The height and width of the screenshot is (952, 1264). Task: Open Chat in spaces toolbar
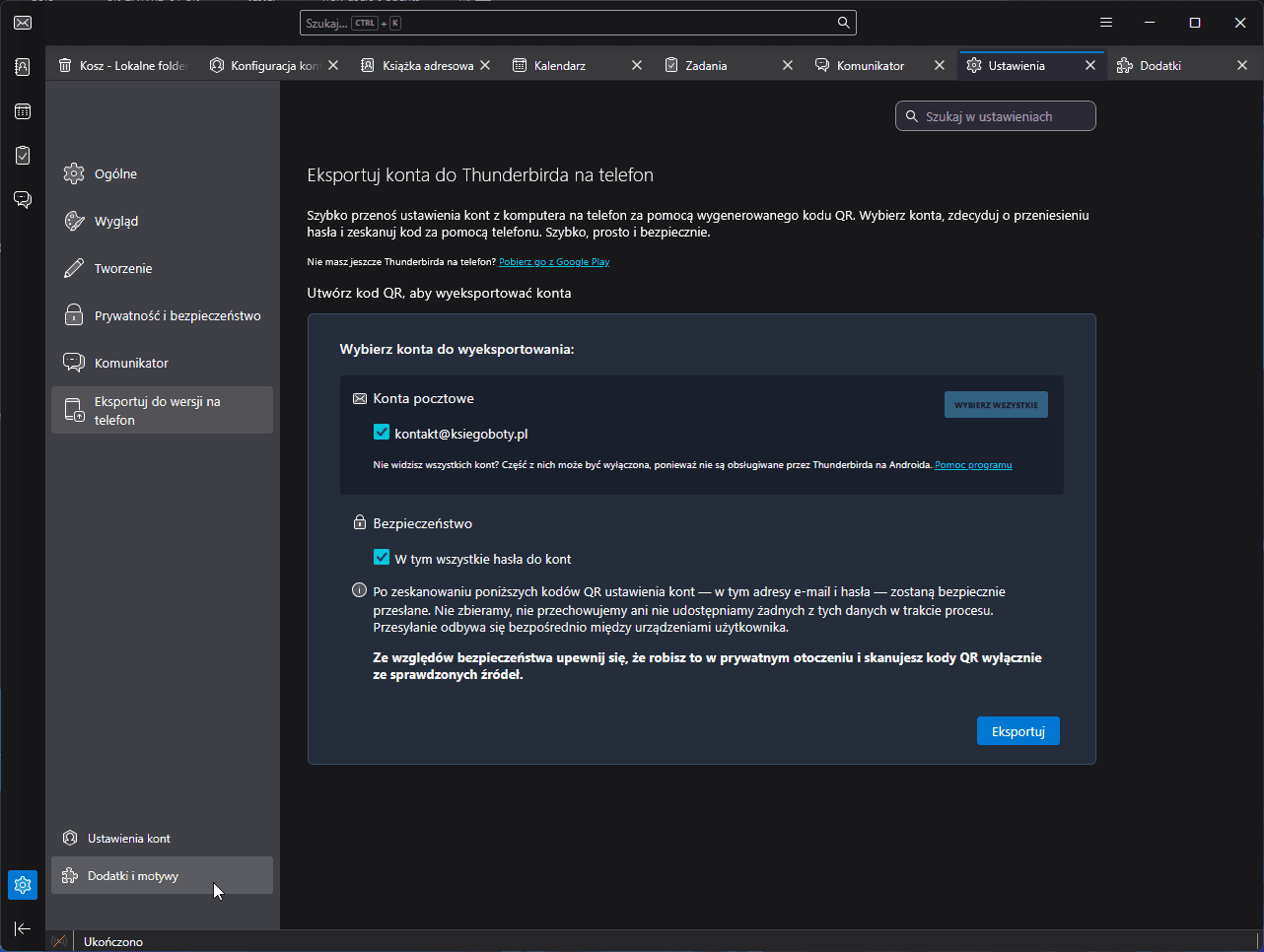click(x=23, y=199)
